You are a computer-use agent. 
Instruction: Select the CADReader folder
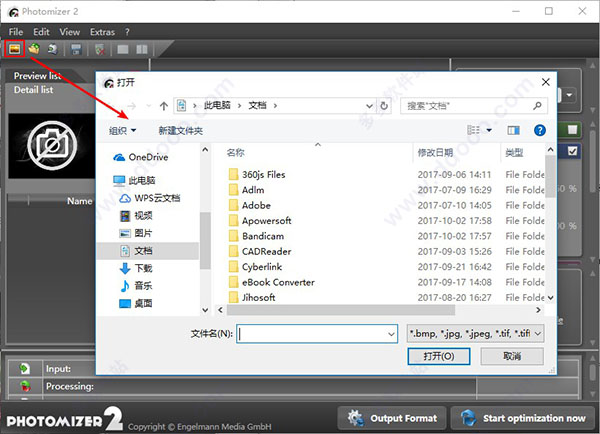click(x=260, y=251)
